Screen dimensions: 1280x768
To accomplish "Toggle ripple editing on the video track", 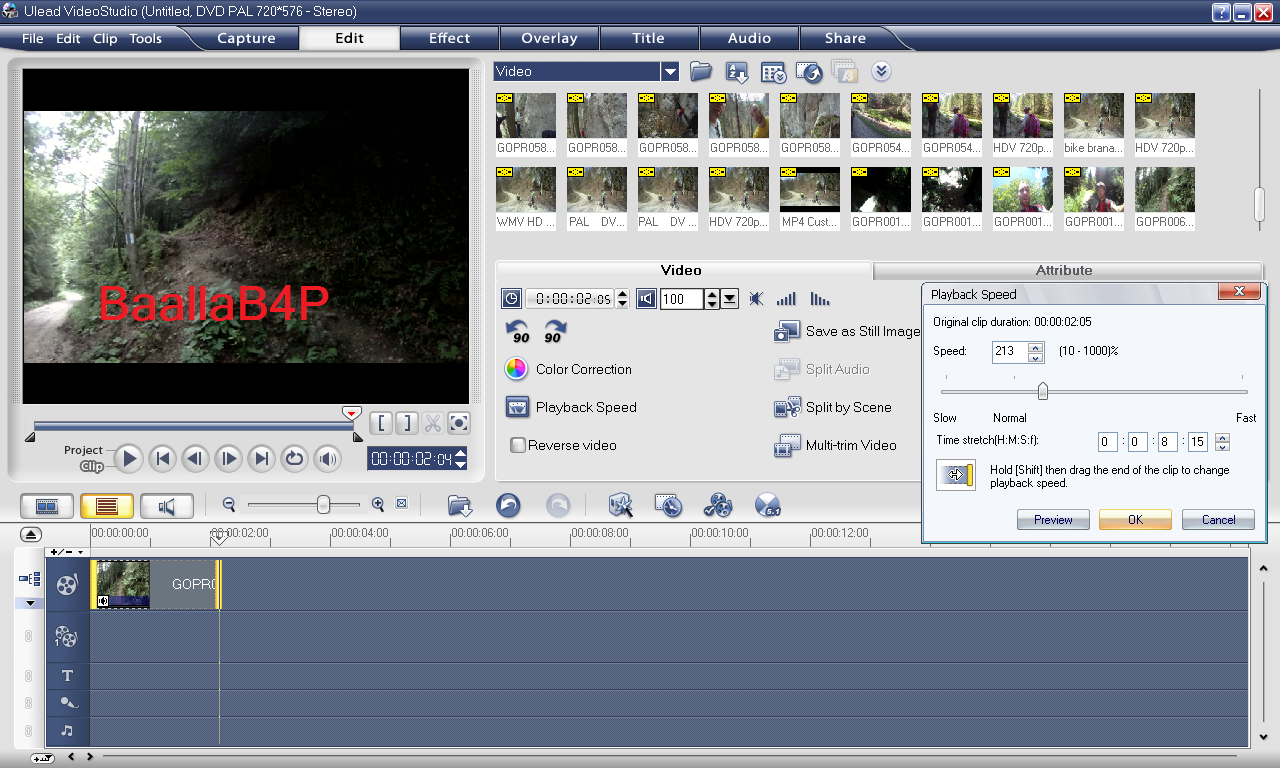I will [x=29, y=579].
